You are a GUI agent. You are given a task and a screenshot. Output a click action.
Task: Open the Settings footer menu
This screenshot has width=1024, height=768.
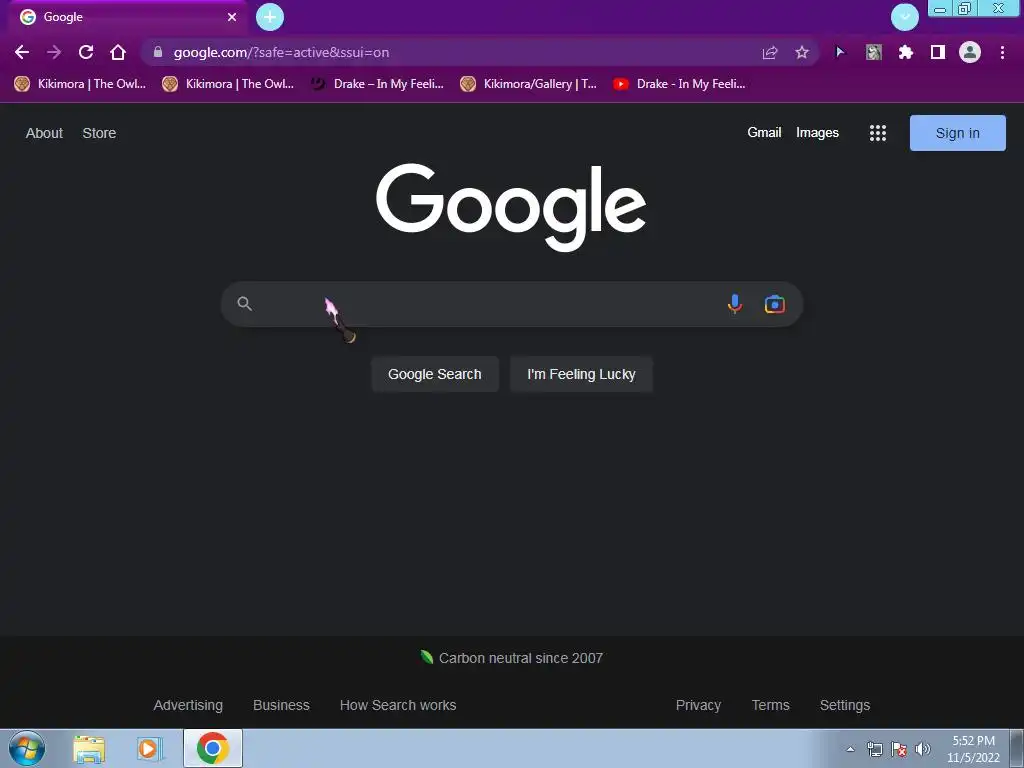pos(844,705)
